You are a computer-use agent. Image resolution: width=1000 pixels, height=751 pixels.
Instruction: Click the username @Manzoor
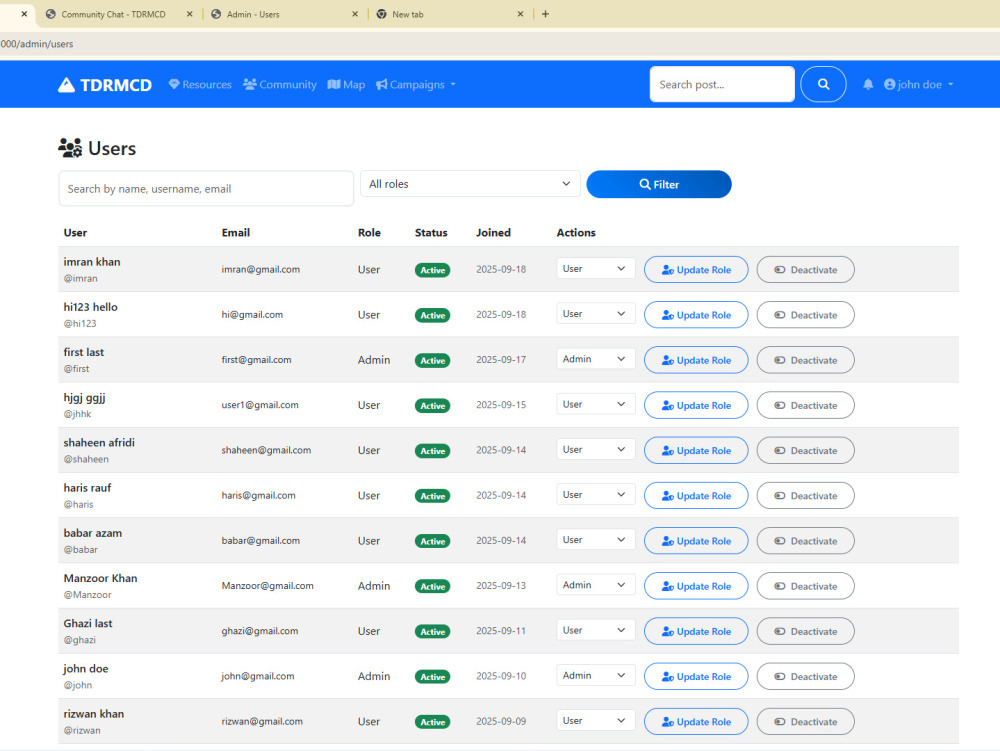click(87, 595)
